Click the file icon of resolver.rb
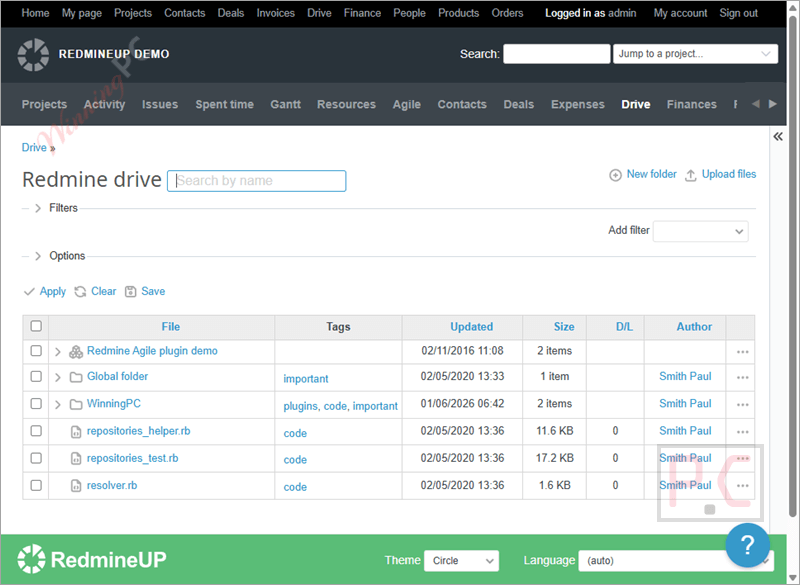 [x=76, y=486]
